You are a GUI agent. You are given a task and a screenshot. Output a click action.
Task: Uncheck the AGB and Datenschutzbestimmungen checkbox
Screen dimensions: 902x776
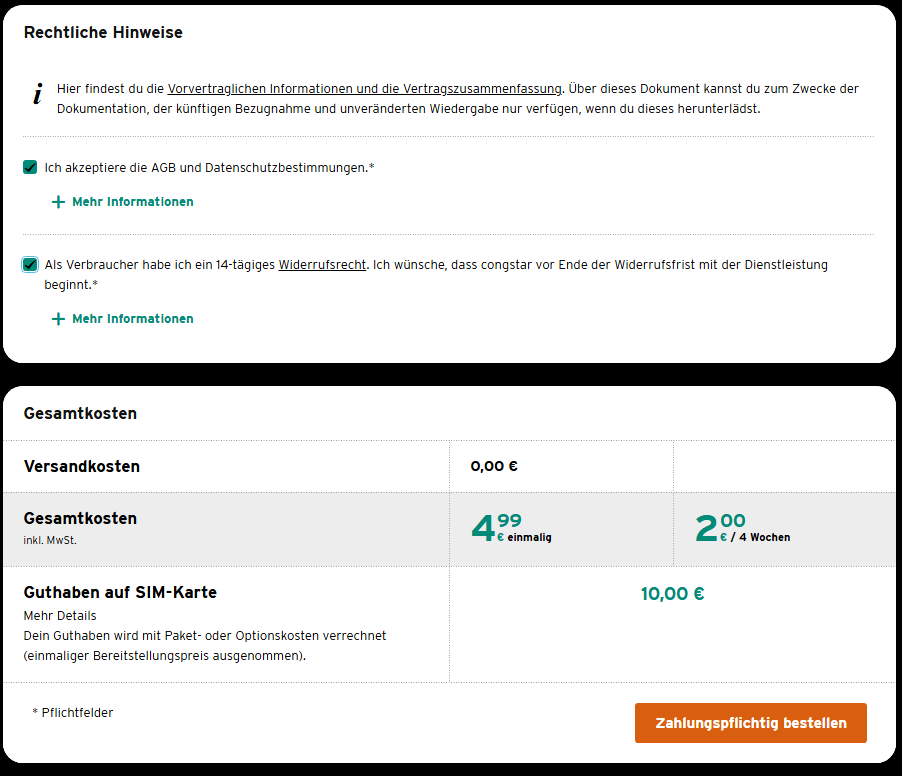[x=30, y=167]
